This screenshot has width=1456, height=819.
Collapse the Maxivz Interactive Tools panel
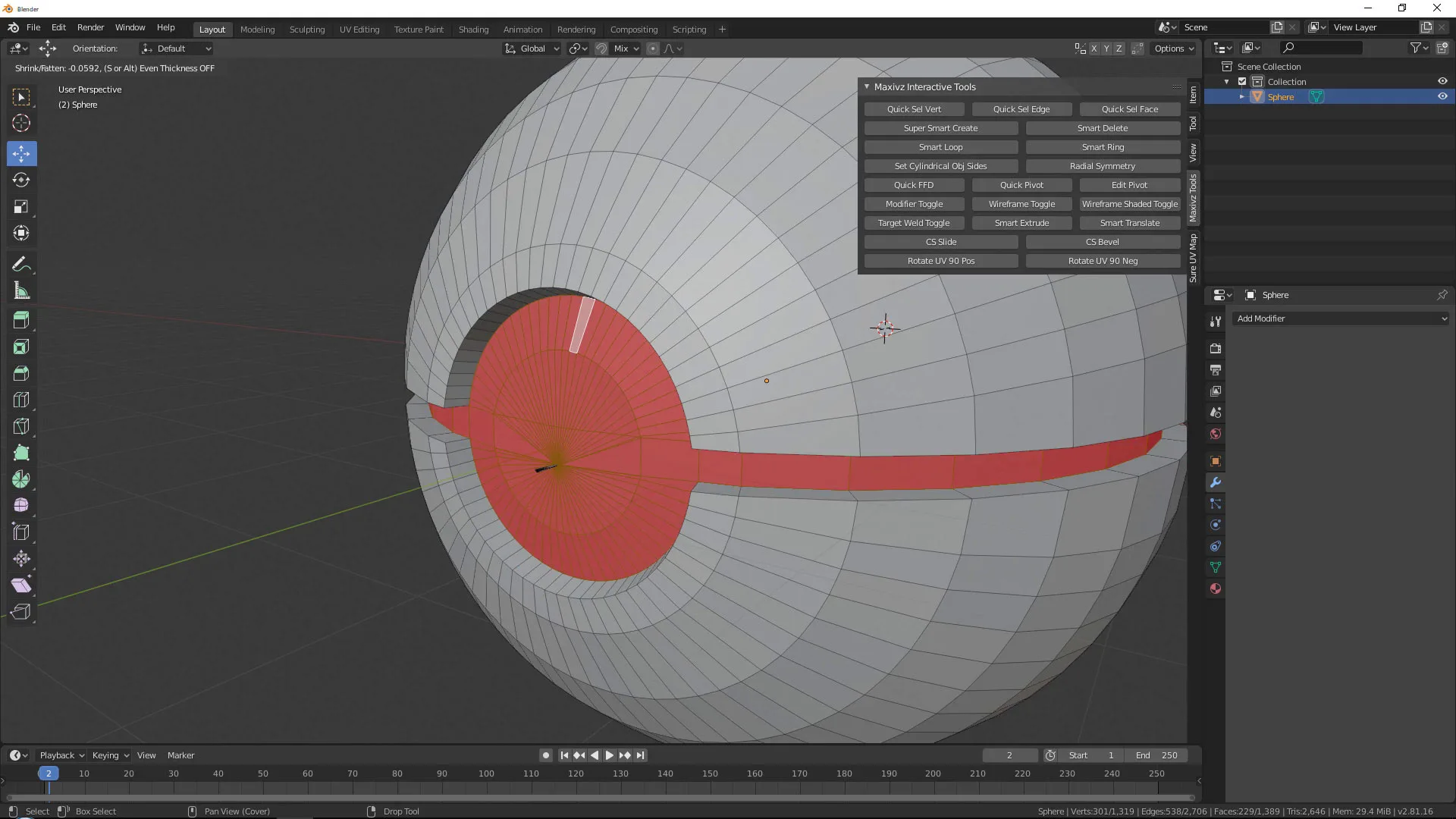867,86
